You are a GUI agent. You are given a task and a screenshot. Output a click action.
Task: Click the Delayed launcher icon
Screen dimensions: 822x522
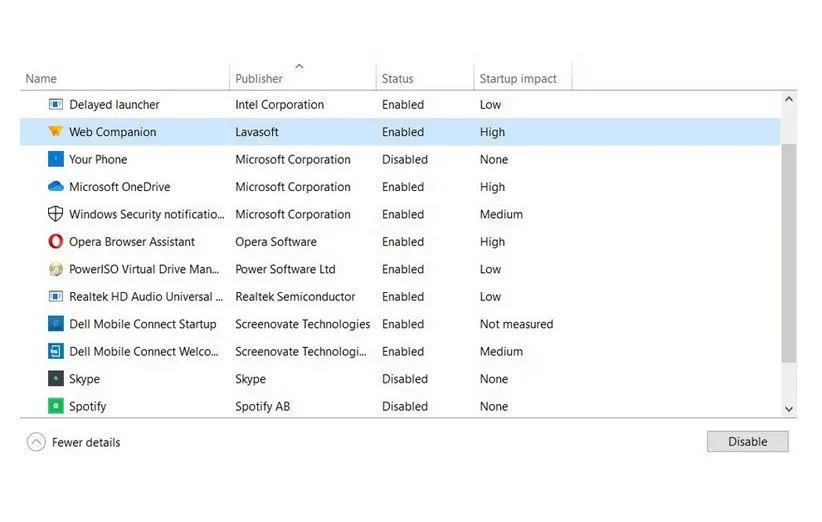click(56, 105)
